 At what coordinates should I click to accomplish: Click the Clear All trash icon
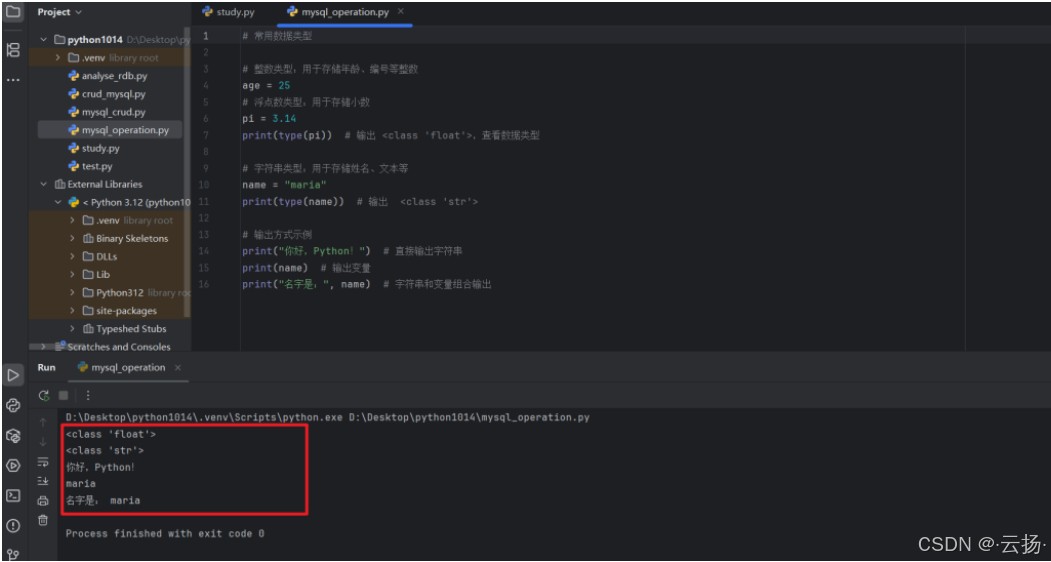[x=43, y=520]
